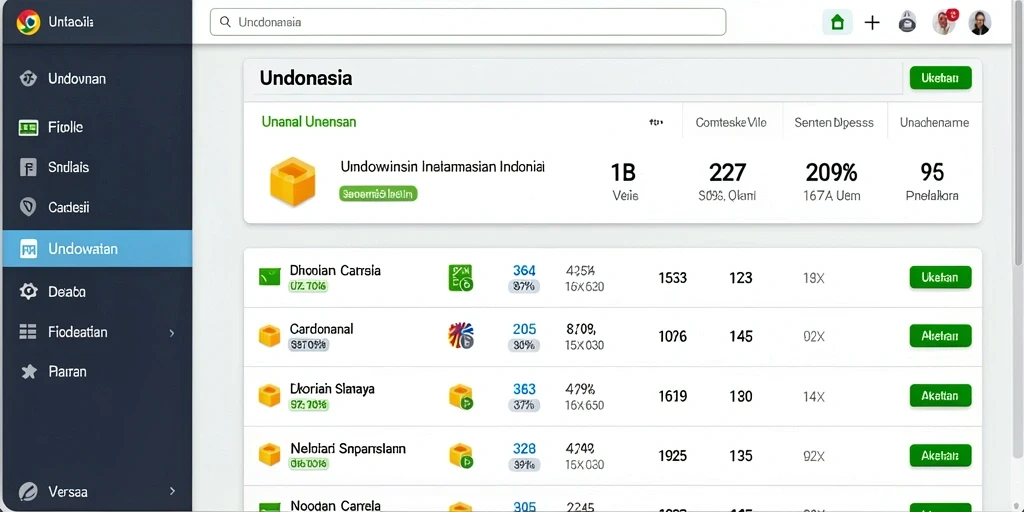
Task: Click the Deaba gear icon in sidebar
Action: pos(28,291)
